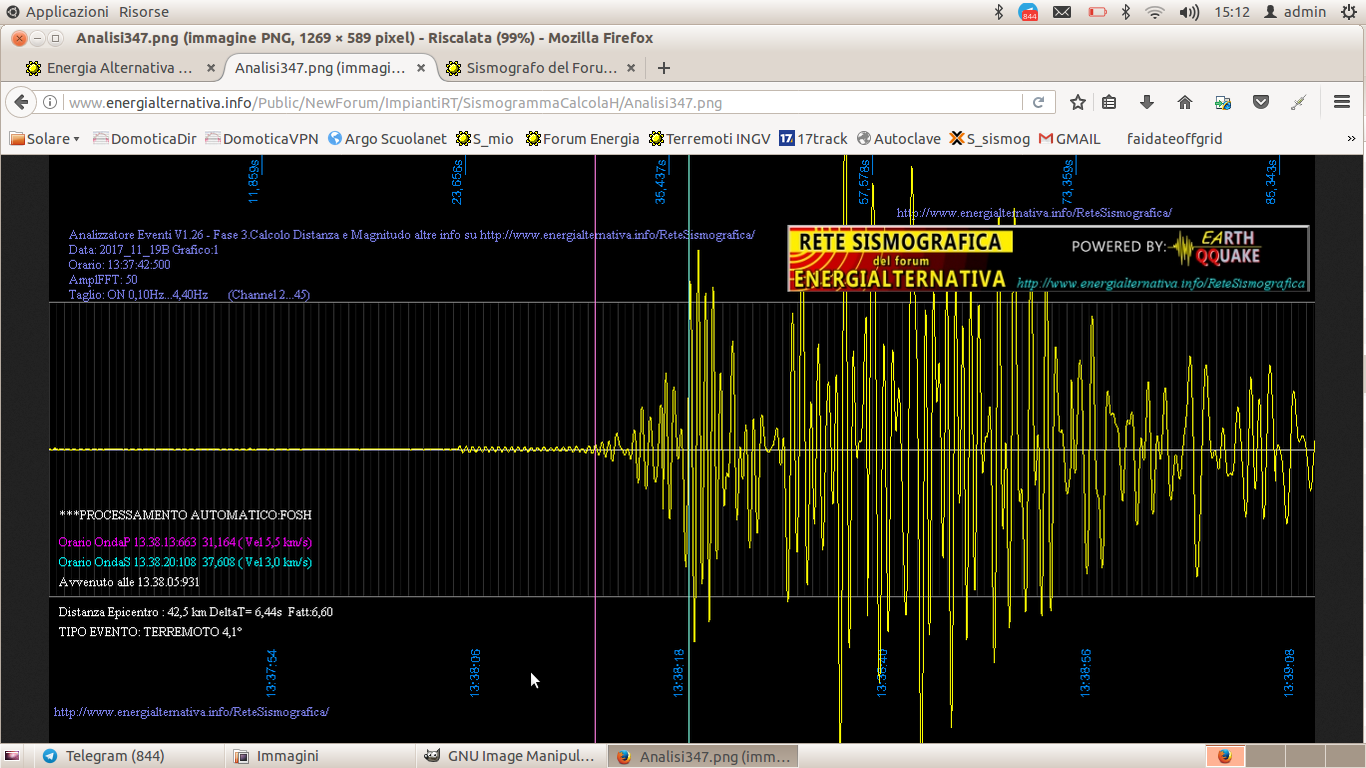Open the 17track bookmark
This screenshot has height=768, width=1366.
(813, 139)
